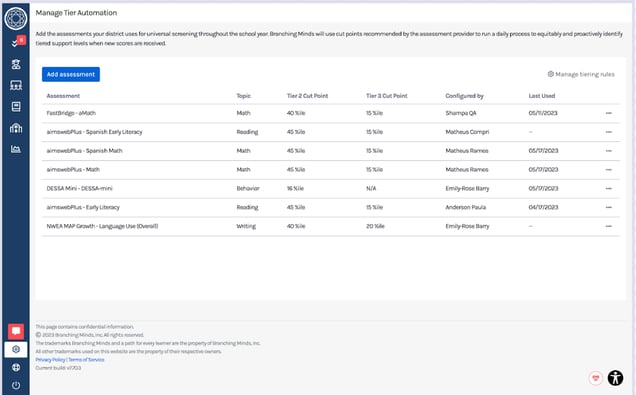Open the library book icon in sidebar
Image resolution: width=636 pixels, height=395 pixels.
click(x=16, y=107)
